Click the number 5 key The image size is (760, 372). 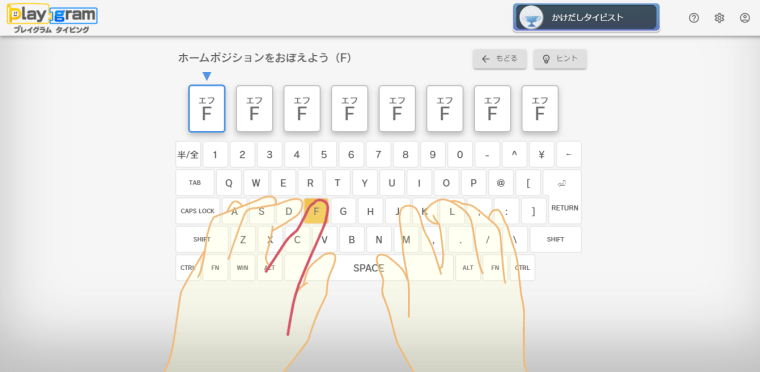click(324, 155)
